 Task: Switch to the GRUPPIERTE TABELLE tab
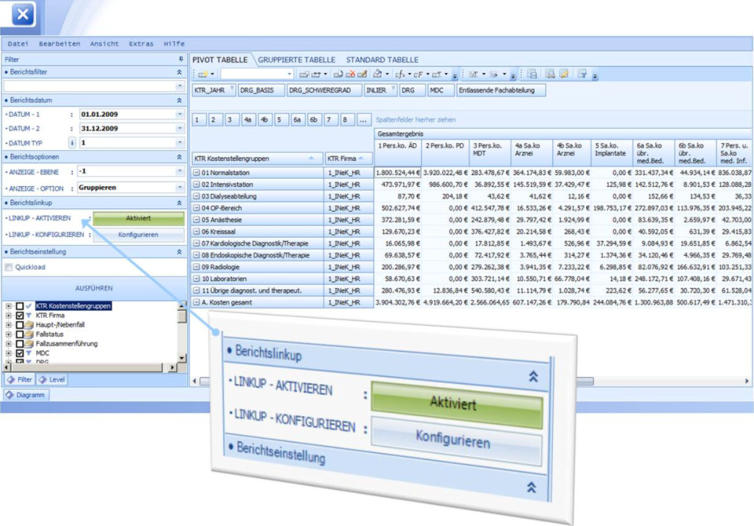pos(297,60)
